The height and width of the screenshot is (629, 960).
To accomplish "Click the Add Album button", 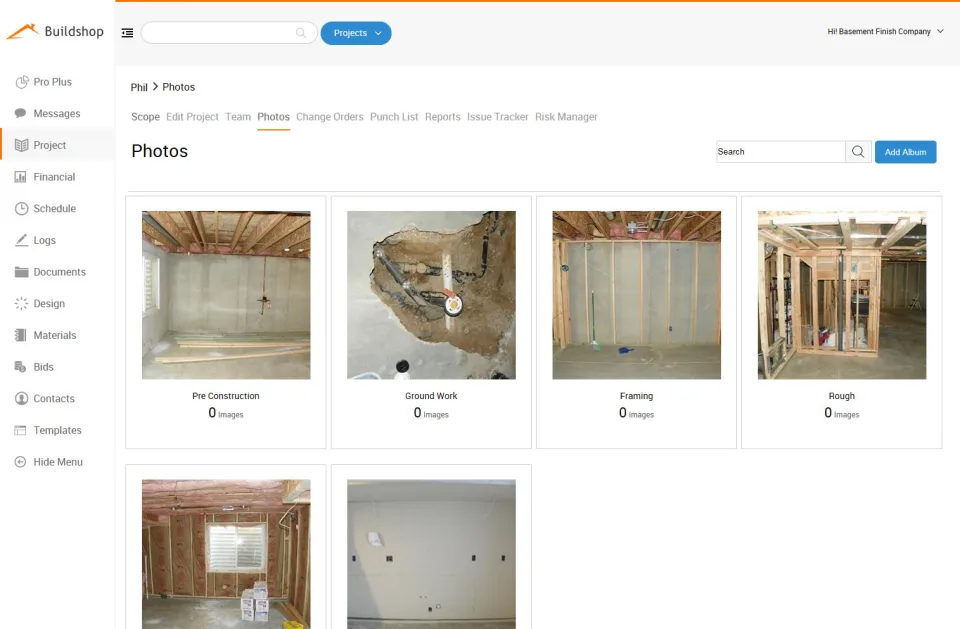I will (906, 152).
